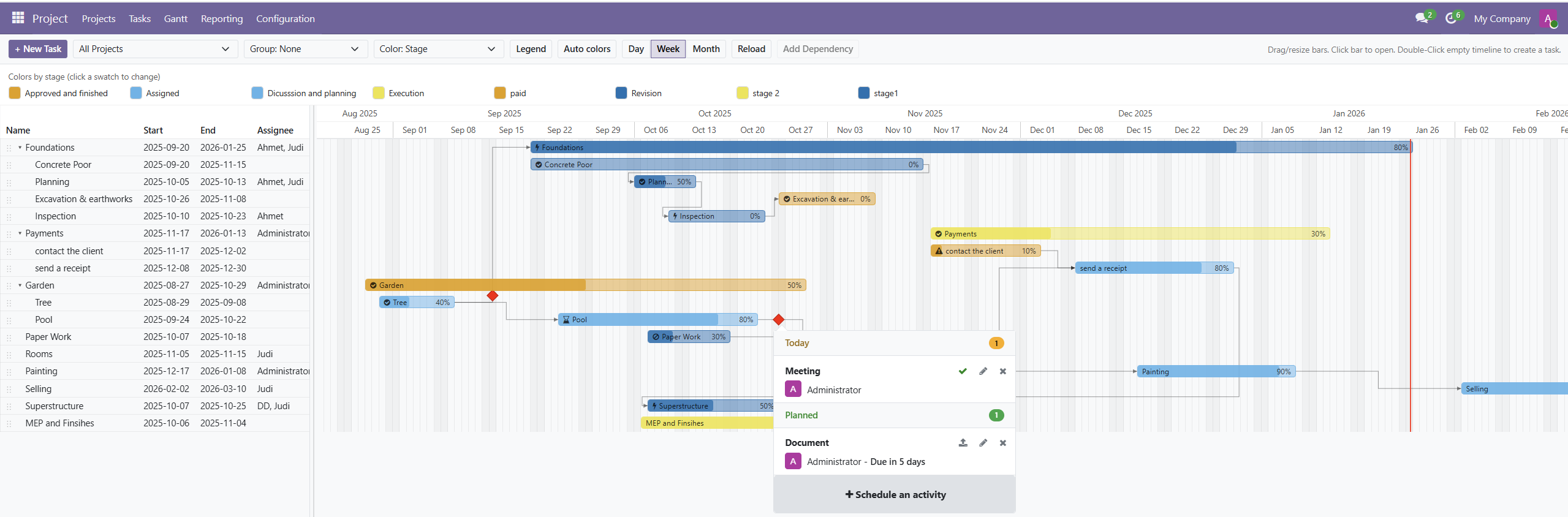1568x517 pixels.
Task: Click the warning icon on contact the client bar
Action: [x=939, y=251]
